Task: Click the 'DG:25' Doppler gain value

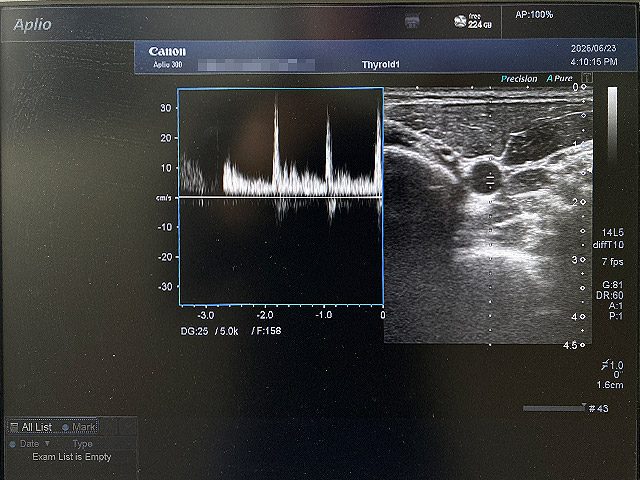Action: (194, 331)
